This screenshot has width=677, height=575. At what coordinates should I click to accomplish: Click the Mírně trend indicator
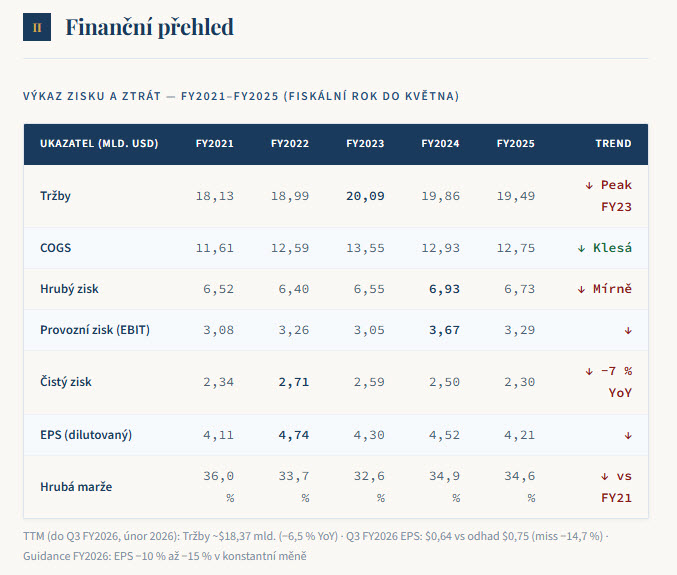pos(604,289)
